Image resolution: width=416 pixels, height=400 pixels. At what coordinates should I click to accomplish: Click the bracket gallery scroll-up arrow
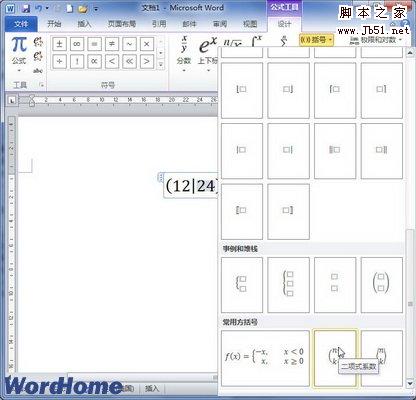click(410, 52)
